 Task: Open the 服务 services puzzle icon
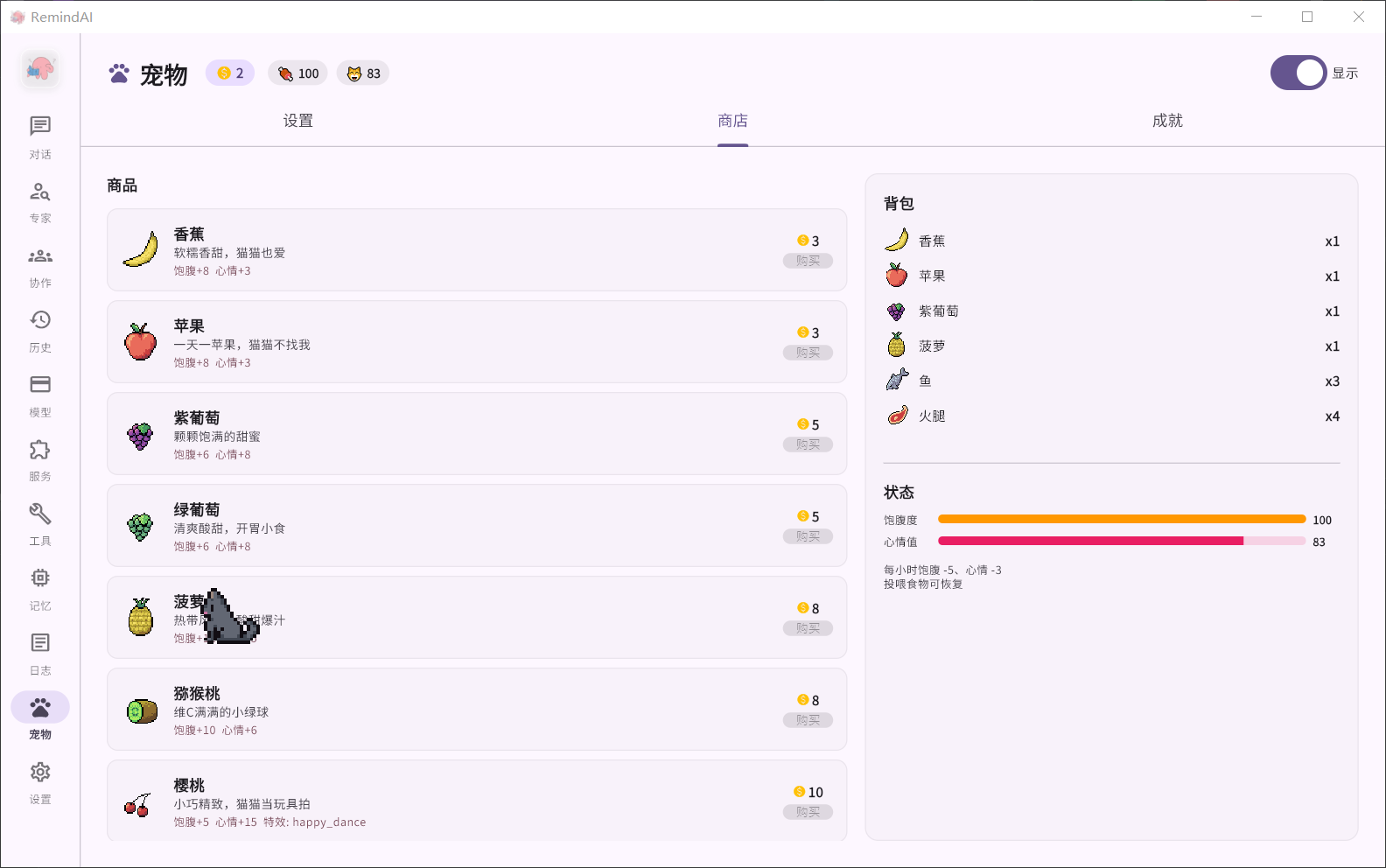coord(40,450)
